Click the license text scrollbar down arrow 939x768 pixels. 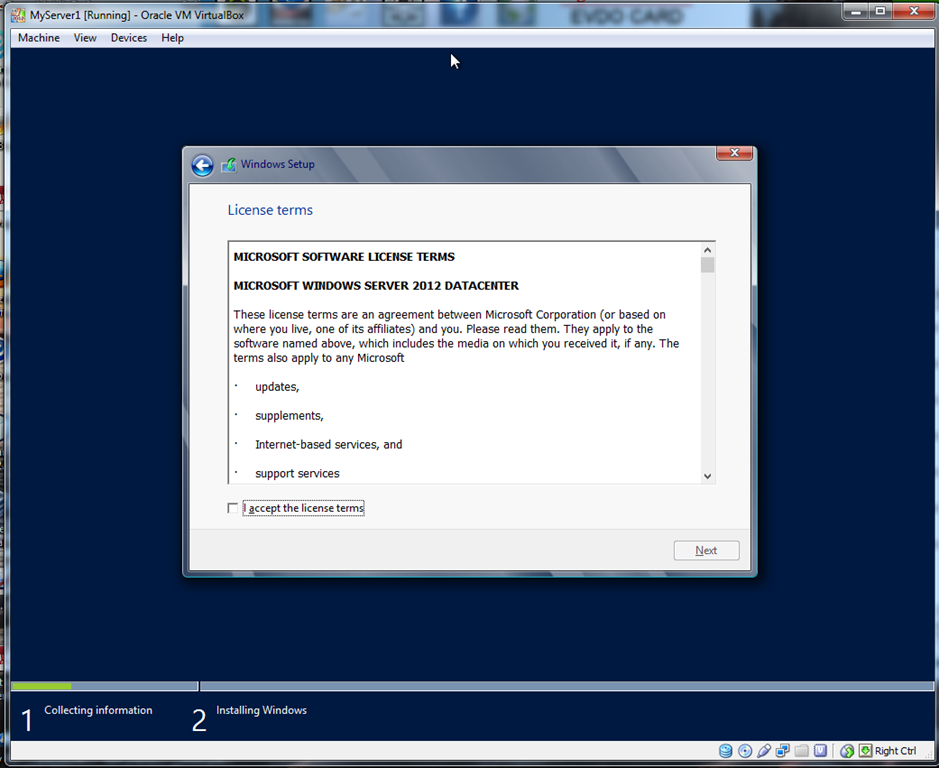[706, 475]
